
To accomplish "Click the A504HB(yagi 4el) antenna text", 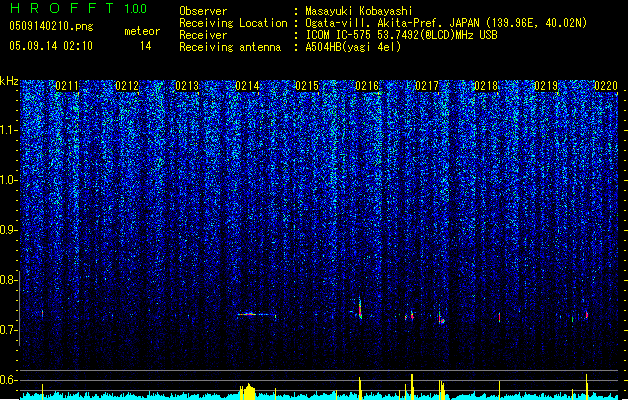I will [x=353, y=47].
